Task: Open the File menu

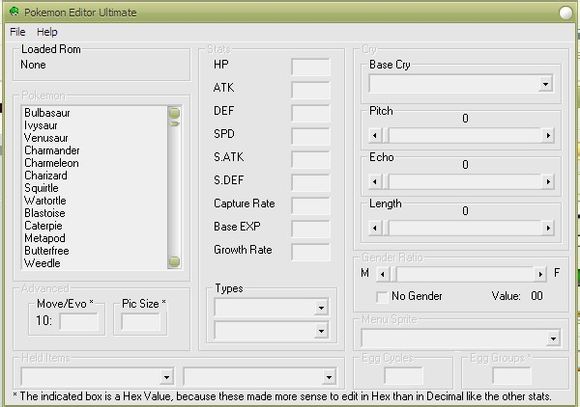Action: click(x=17, y=32)
